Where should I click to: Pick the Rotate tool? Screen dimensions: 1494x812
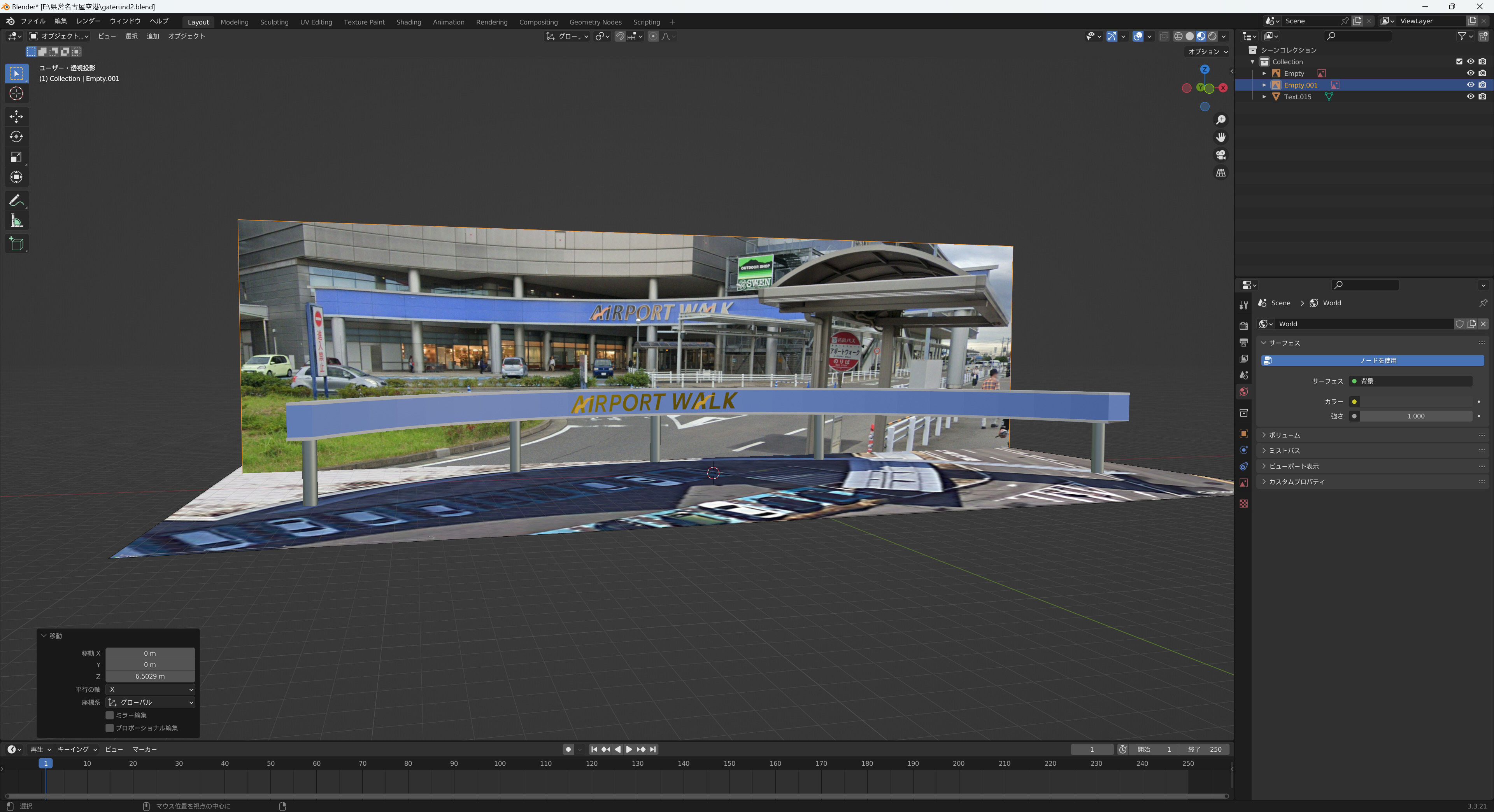pos(16,137)
